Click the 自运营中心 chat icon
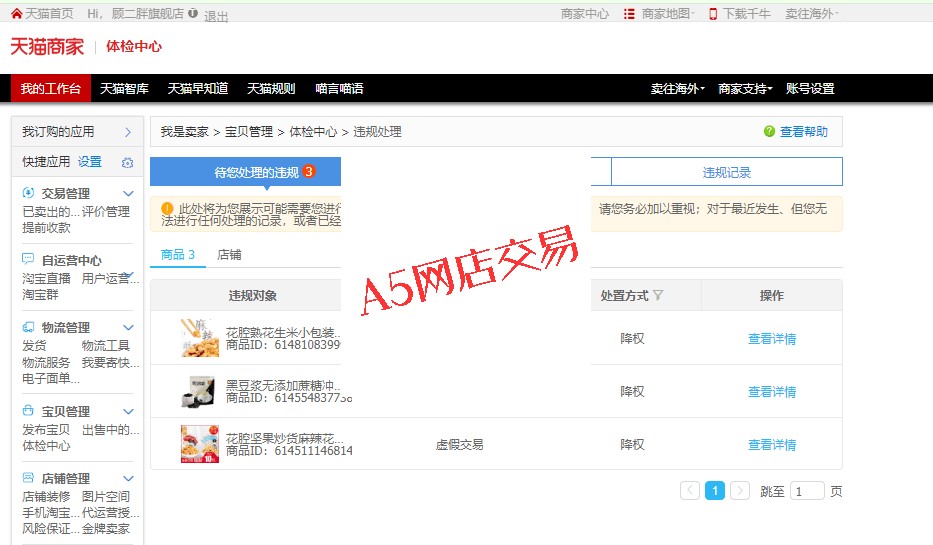933x545 pixels. [28, 259]
